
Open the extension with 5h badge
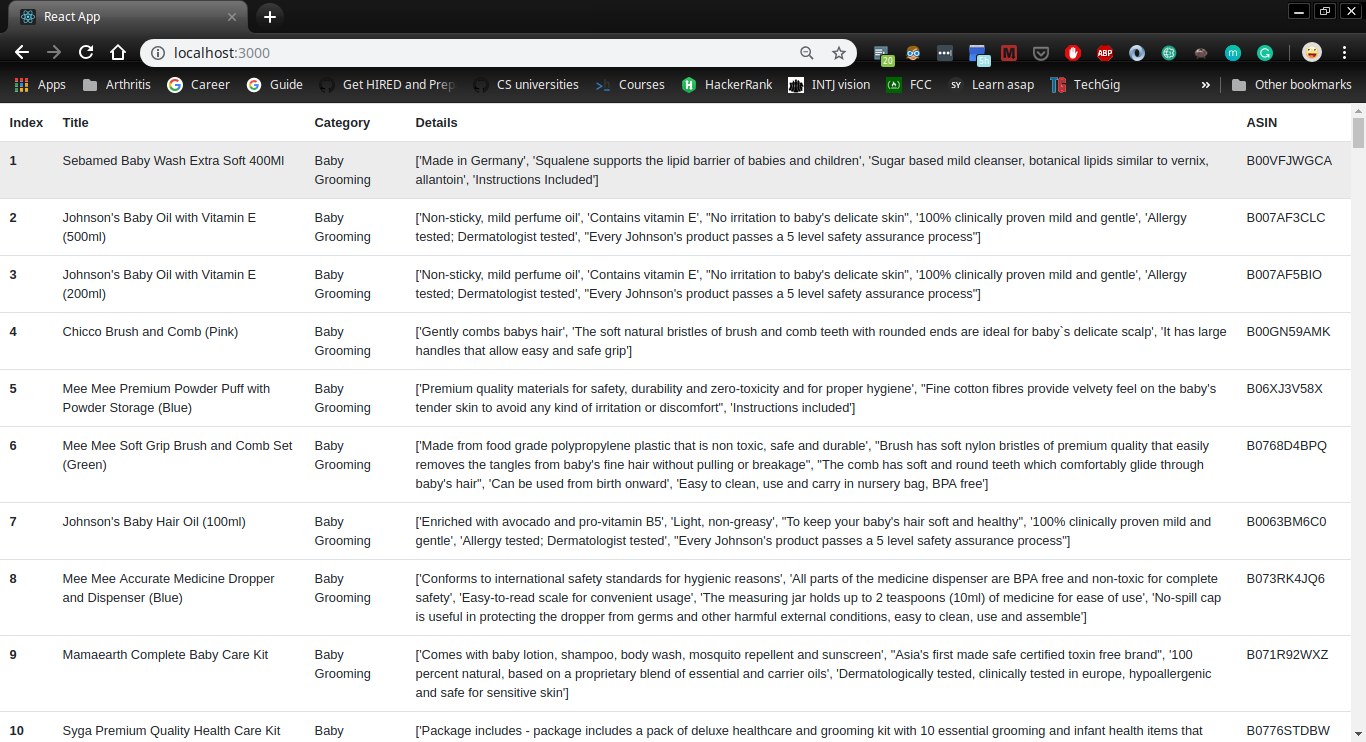click(x=978, y=54)
